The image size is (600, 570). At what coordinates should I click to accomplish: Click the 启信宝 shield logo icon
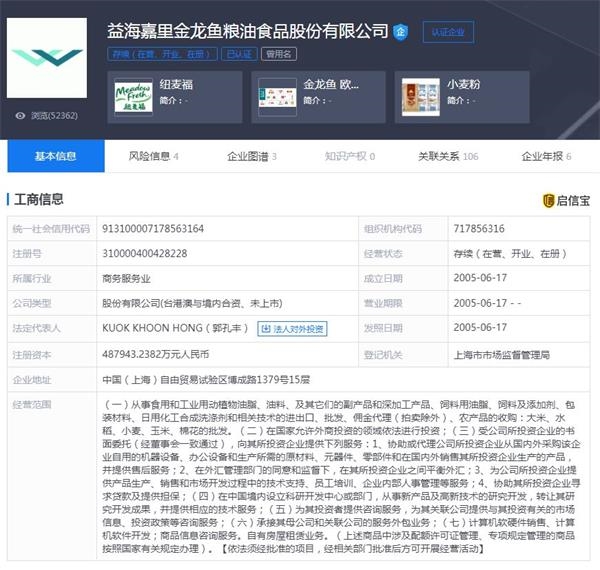(549, 200)
